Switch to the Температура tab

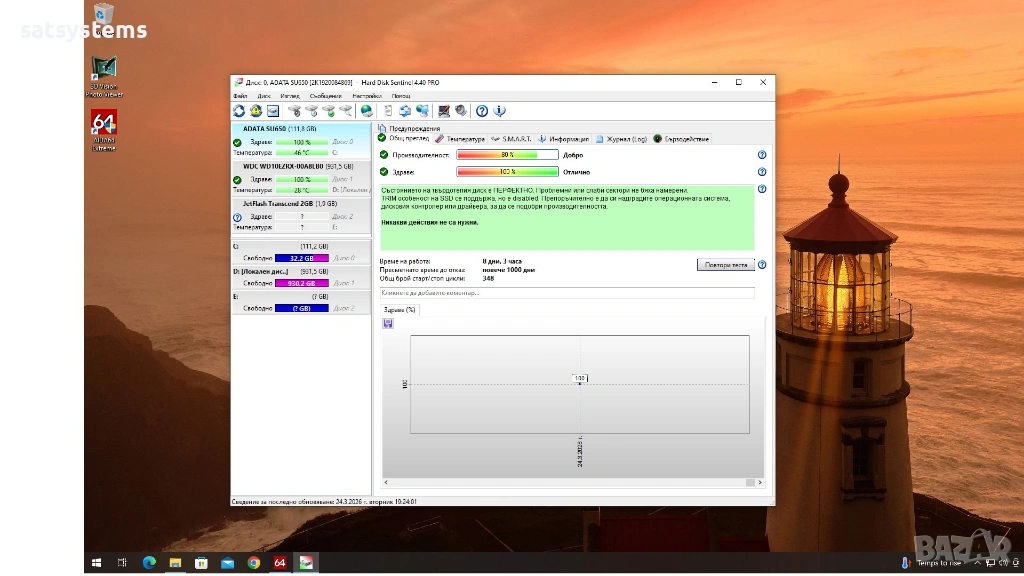tap(460, 139)
